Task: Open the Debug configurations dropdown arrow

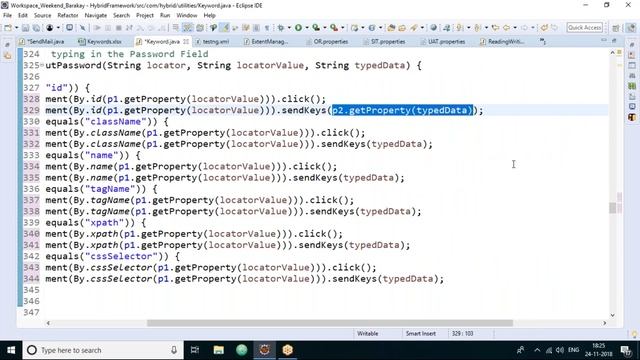Action: (289, 28)
